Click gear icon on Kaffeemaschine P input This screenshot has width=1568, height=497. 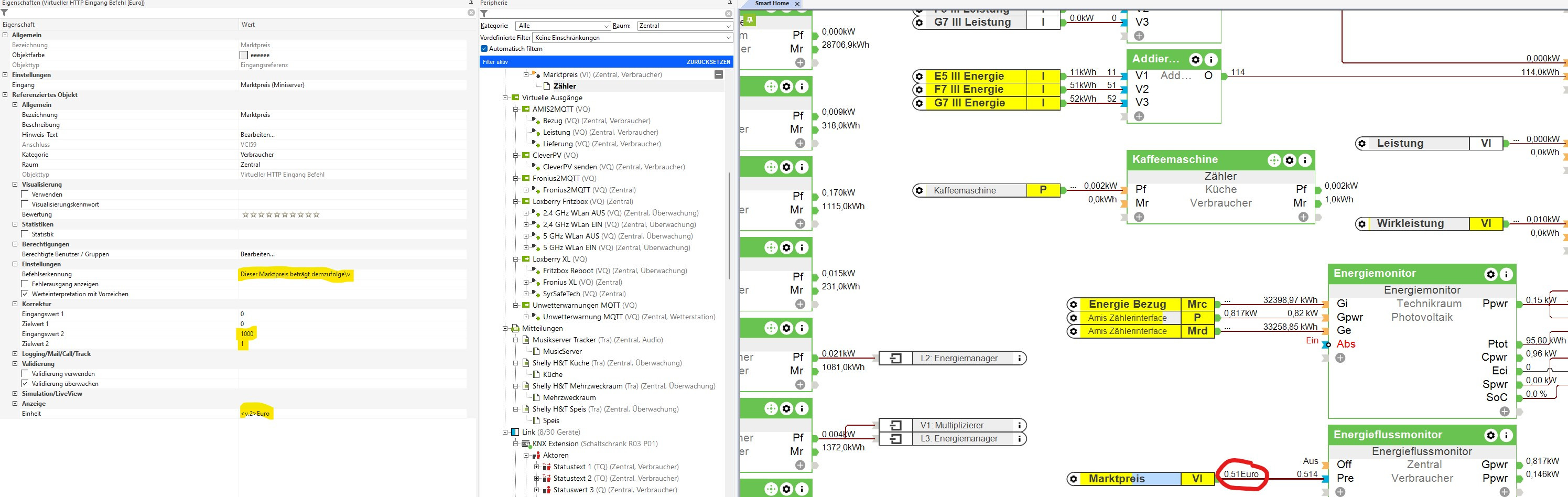point(919,191)
